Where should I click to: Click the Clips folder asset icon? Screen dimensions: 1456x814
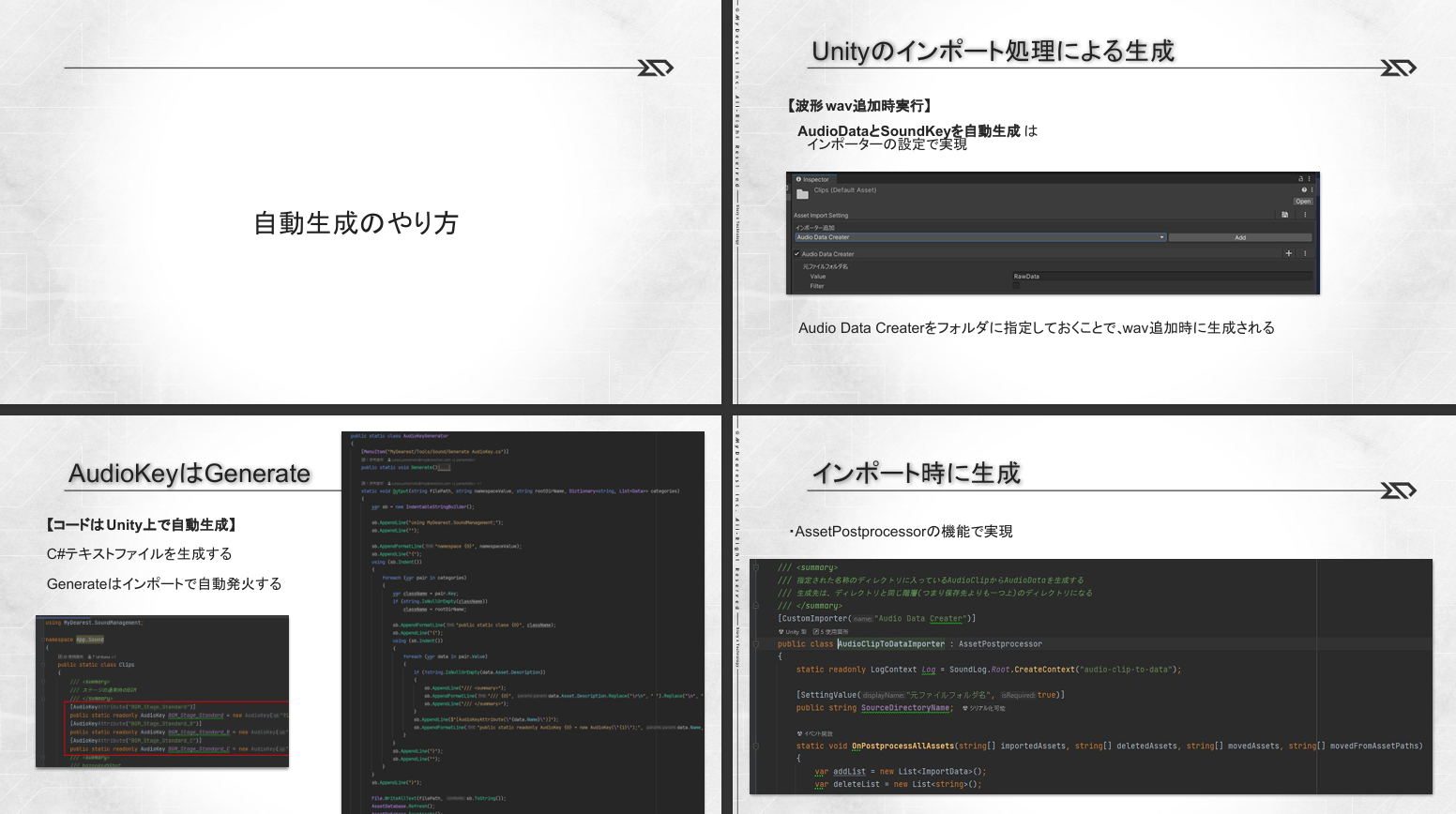point(802,194)
